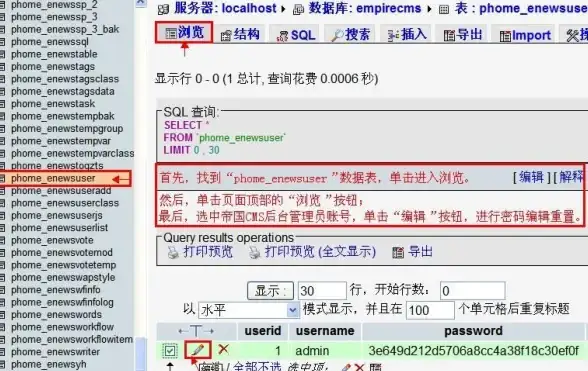588x371 pixels.
Task: Click the start row field showing 0
Action: pos(472,291)
